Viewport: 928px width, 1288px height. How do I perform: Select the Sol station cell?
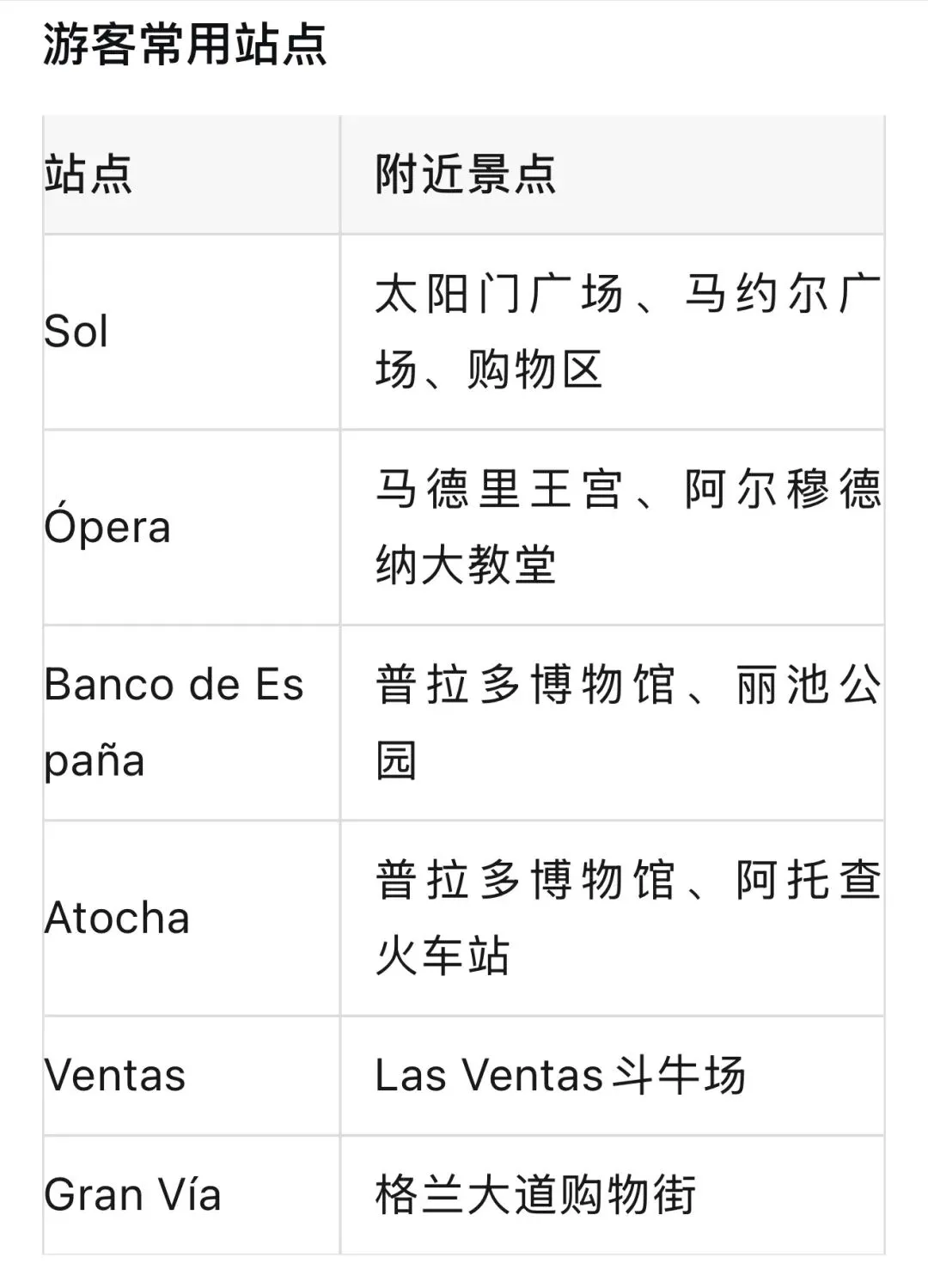click(x=192, y=332)
